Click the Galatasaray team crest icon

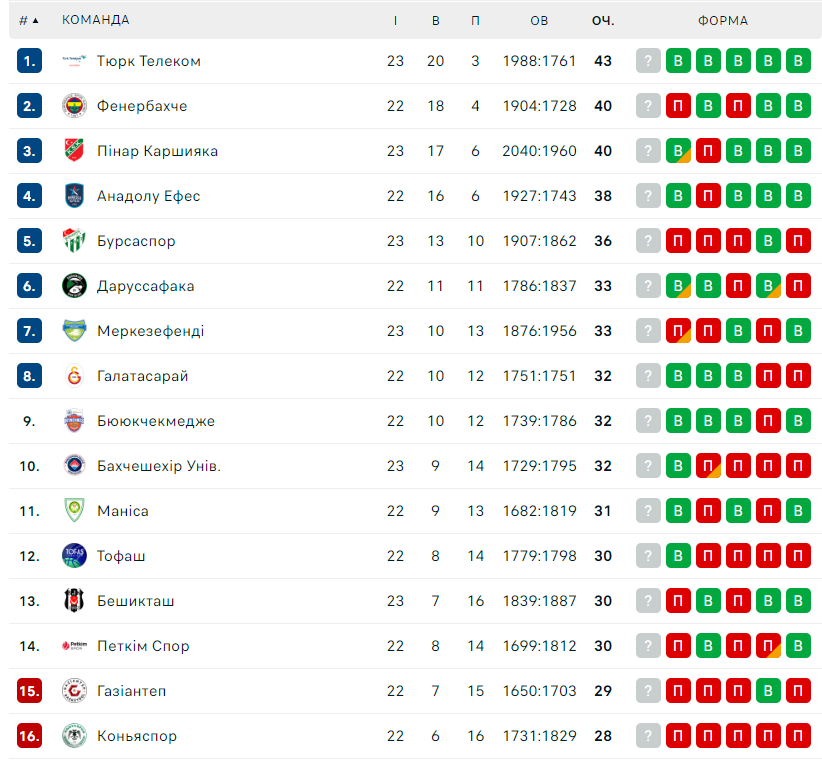pyautogui.click(x=74, y=376)
